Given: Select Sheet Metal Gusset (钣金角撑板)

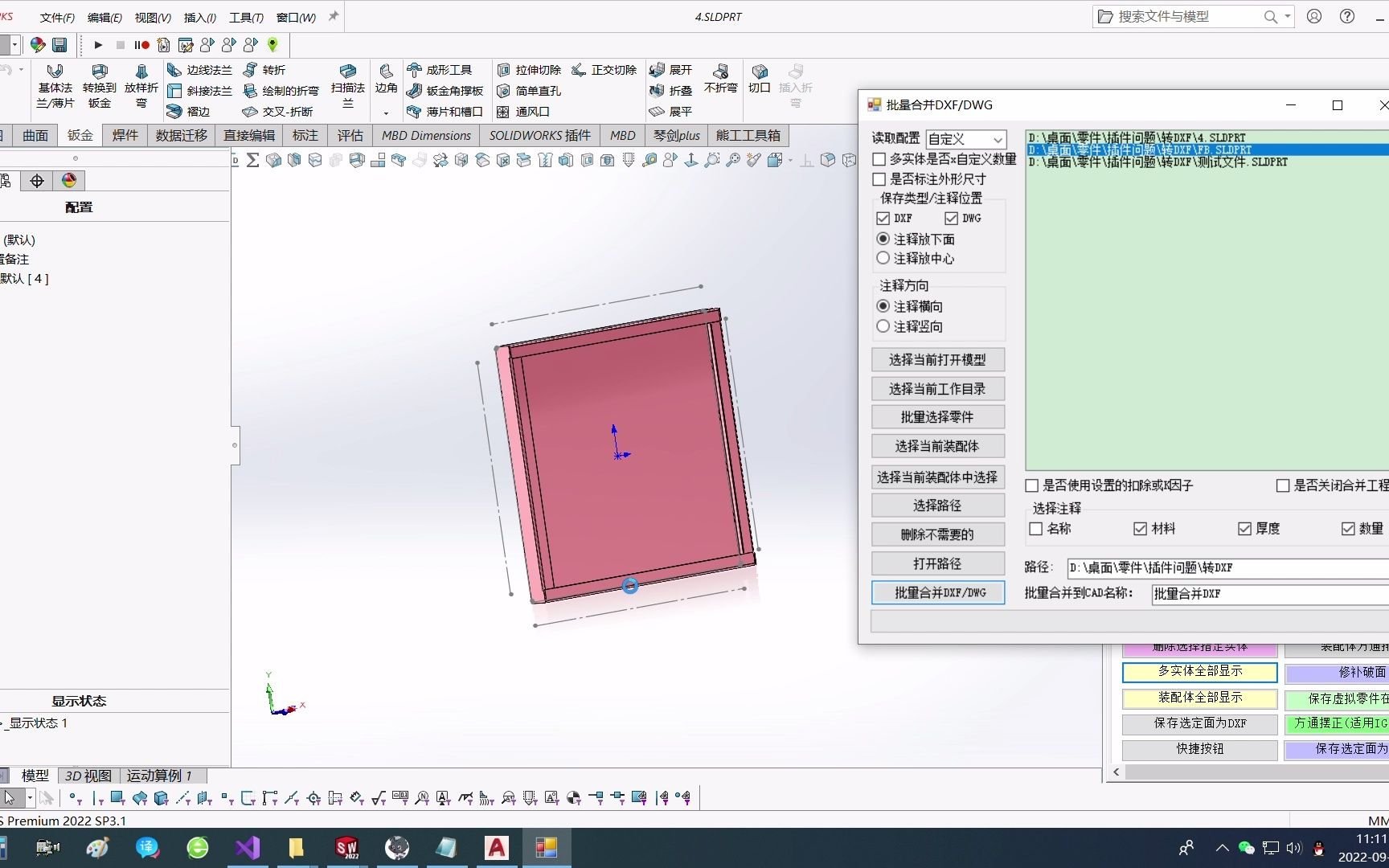Looking at the screenshot, I should tap(445, 91).
